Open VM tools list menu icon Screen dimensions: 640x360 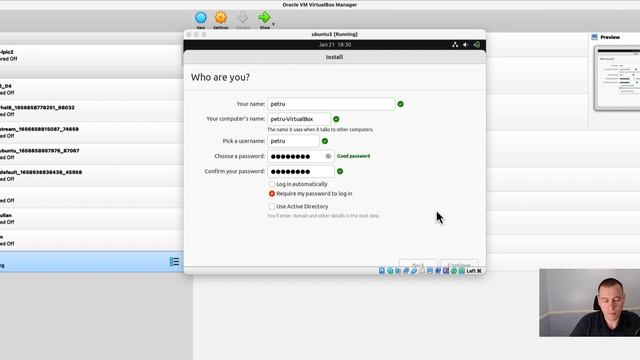tap(174, 262)
